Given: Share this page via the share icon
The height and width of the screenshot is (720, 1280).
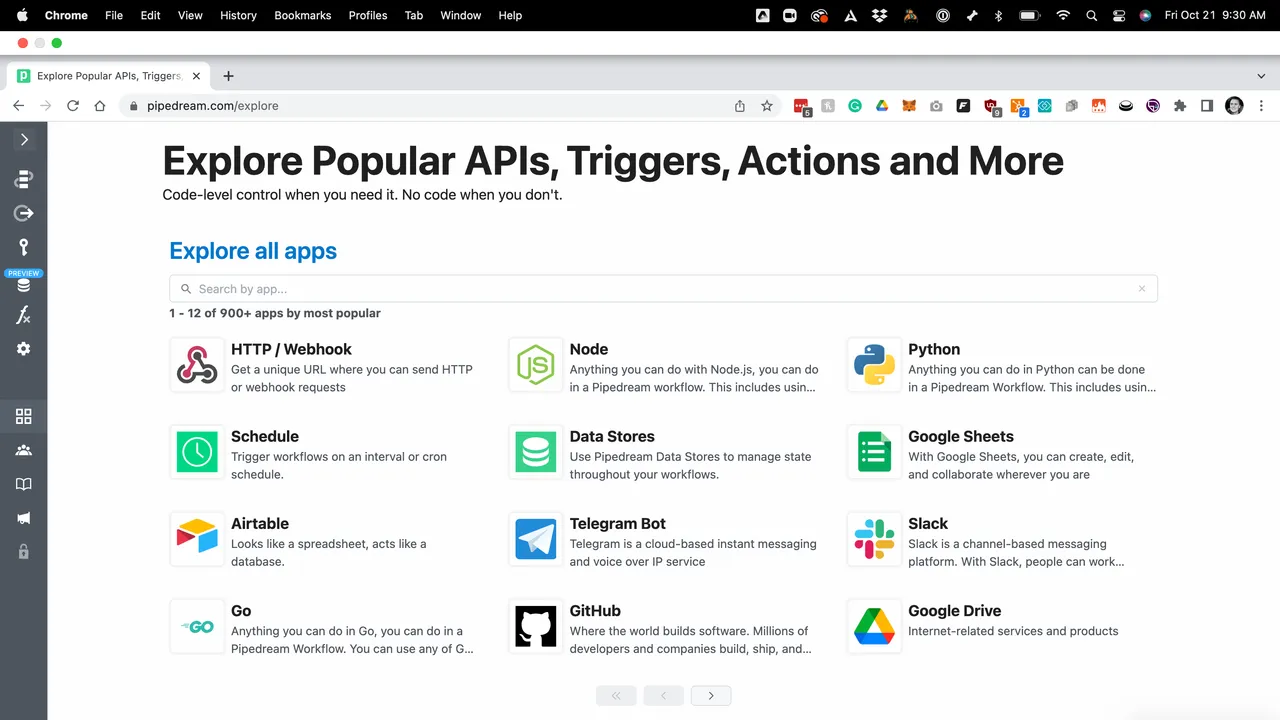Looking at the screenshot, I should [x=740, y=106].
